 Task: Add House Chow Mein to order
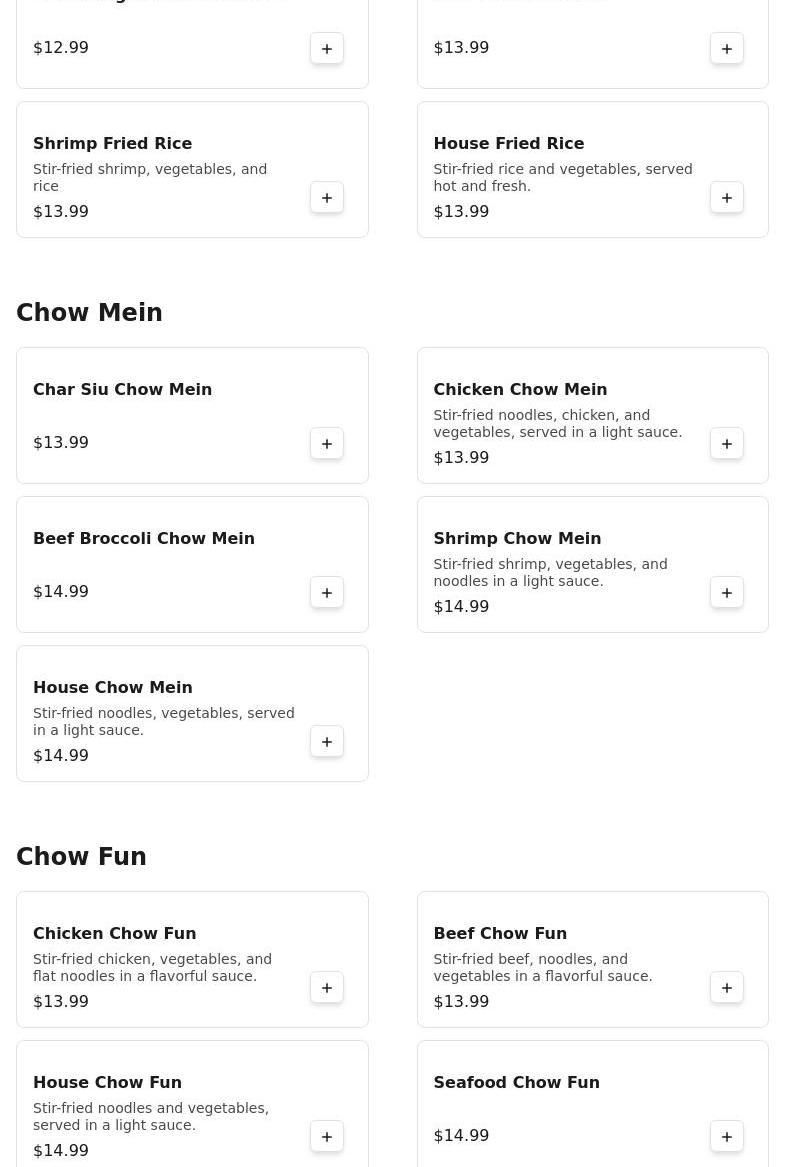point(327,742)
